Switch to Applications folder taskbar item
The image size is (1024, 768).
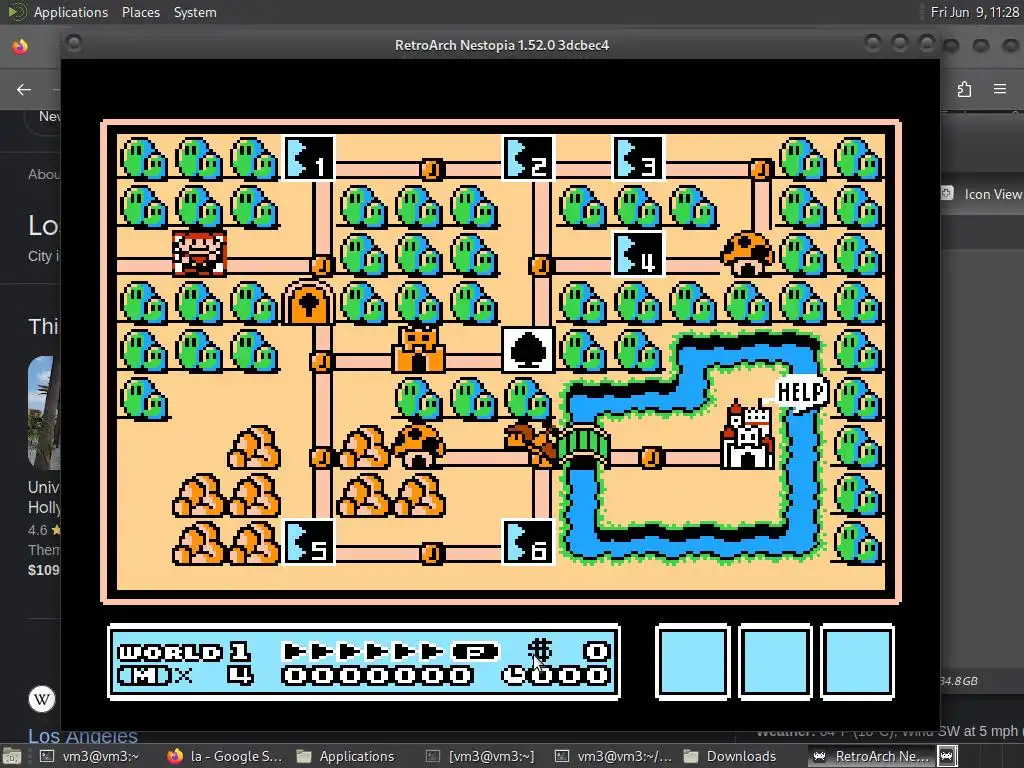click(345, 756)
